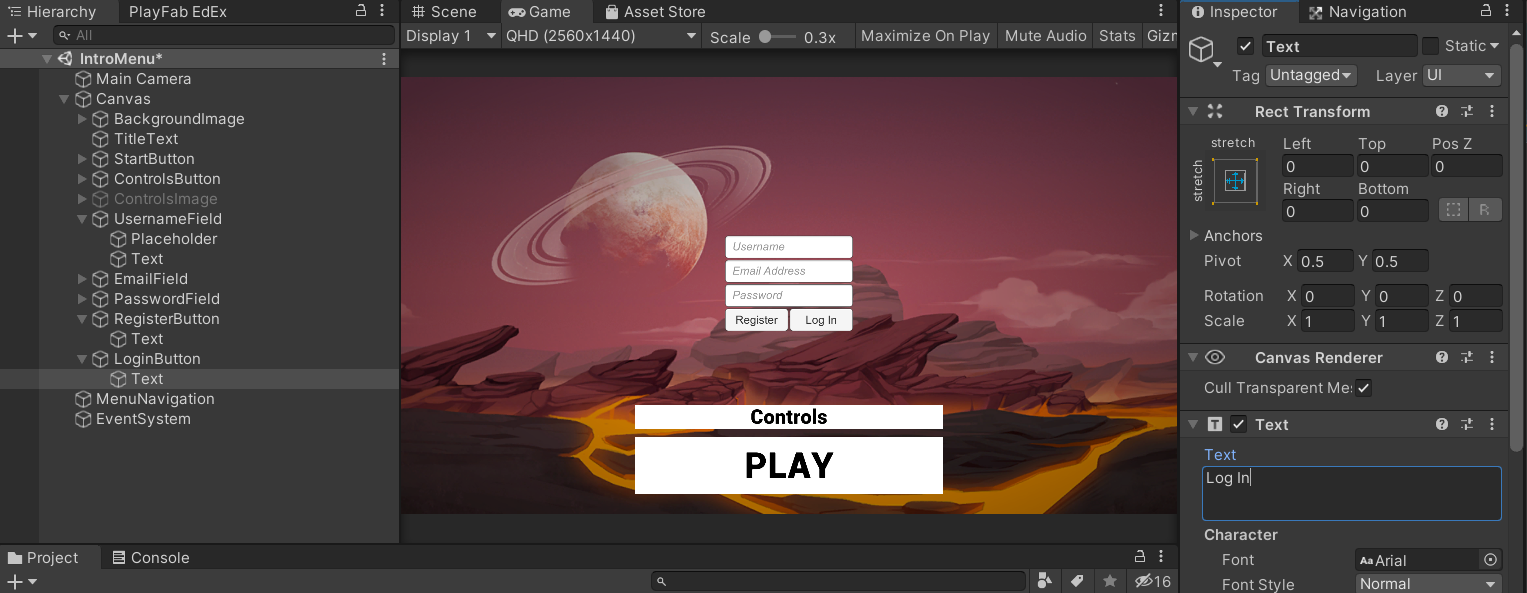Open the IntroMenu scene options menu
This screenshot has width=1527, height=593.
tap(384, 59)
